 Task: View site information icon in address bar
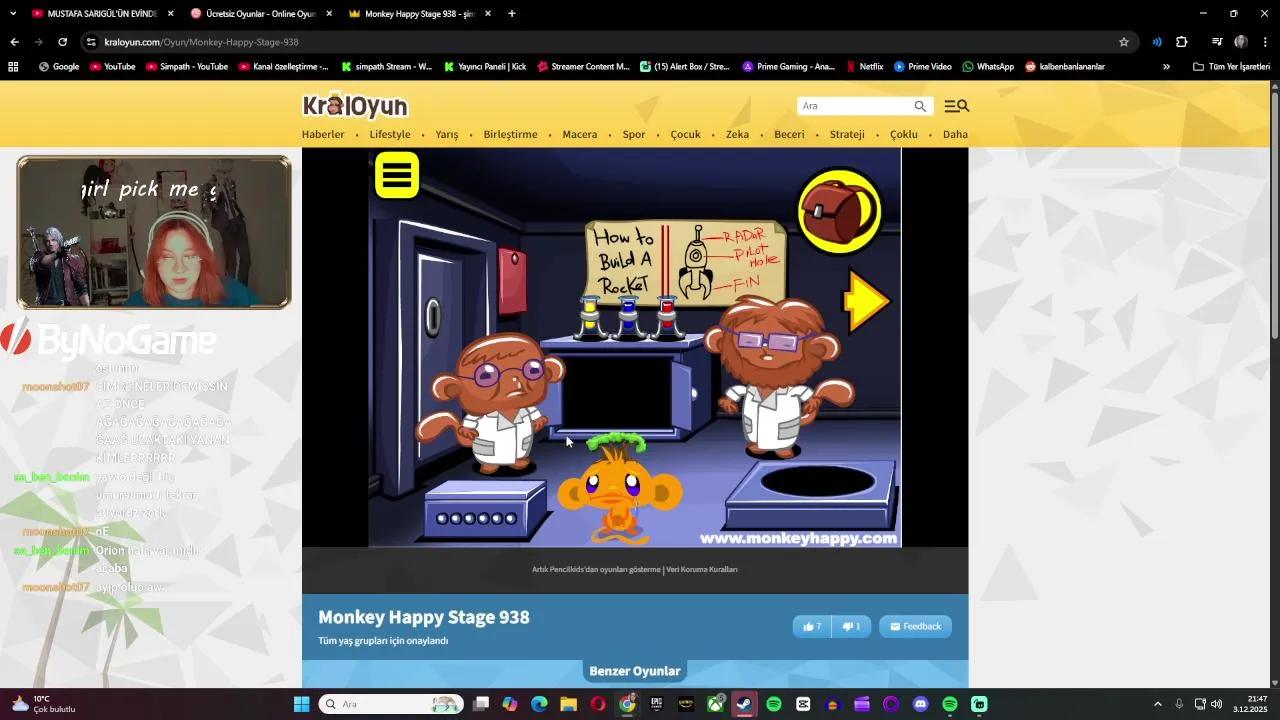[91, 42]
